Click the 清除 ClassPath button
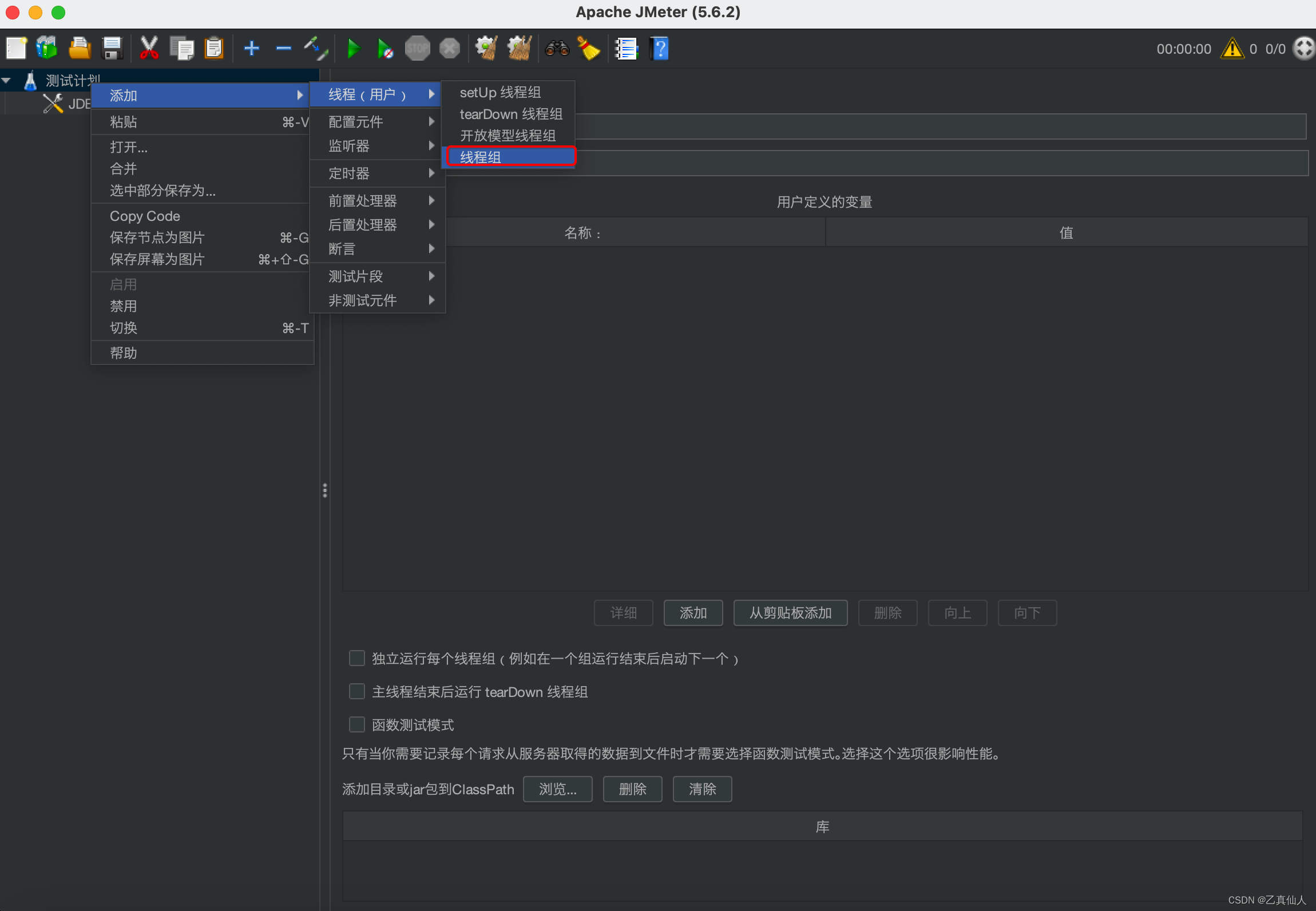This screenshot has width=1316, height=911. point(702,789)
